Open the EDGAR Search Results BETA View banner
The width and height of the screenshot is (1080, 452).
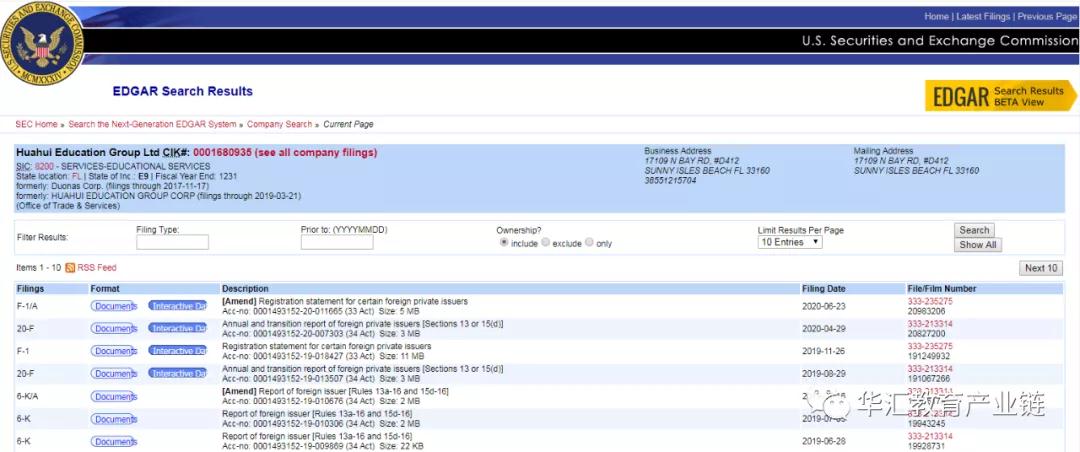pyautogui.click(x=1000, y=96)
